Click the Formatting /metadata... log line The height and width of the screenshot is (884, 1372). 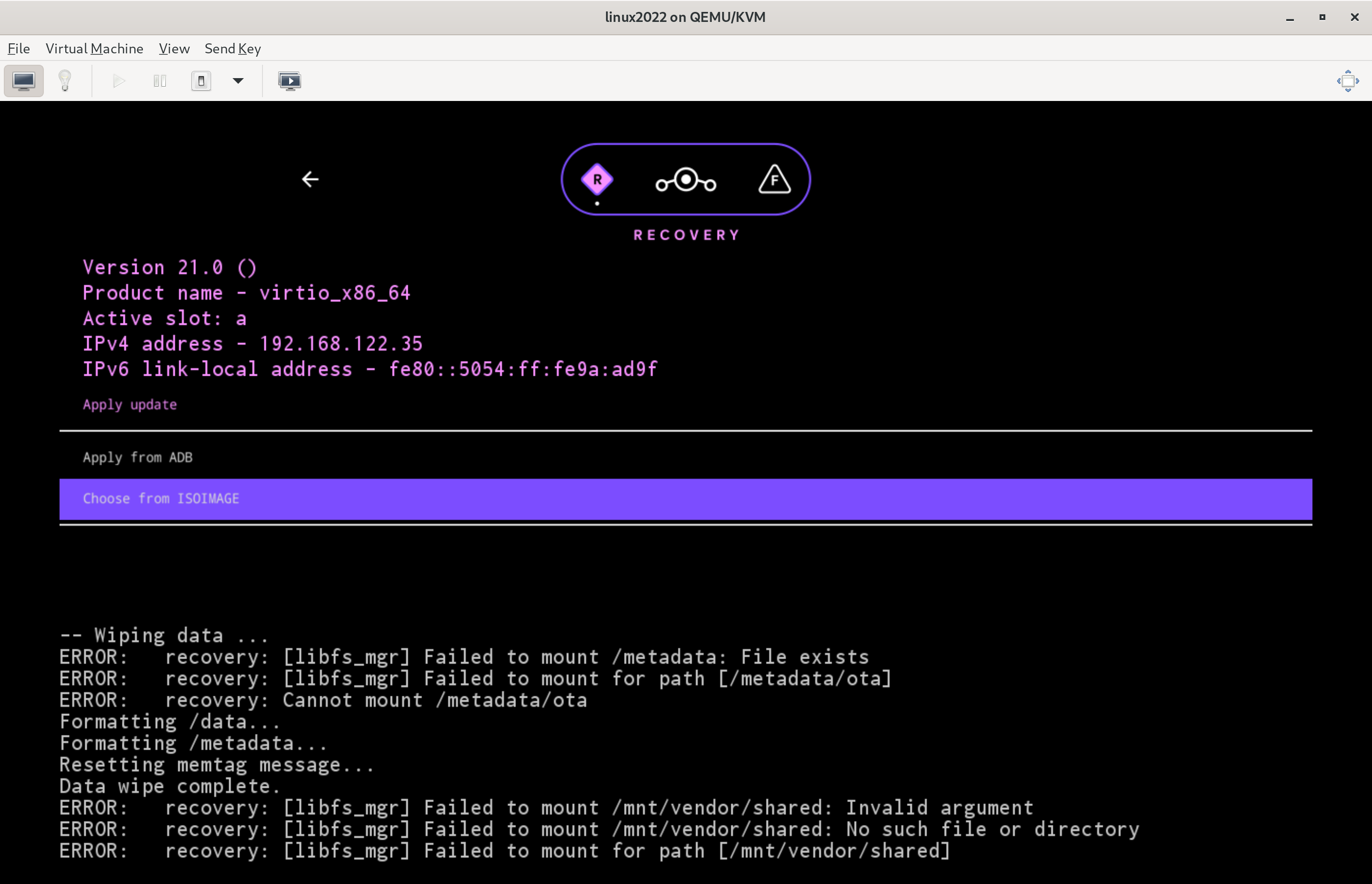click(193, 743)
